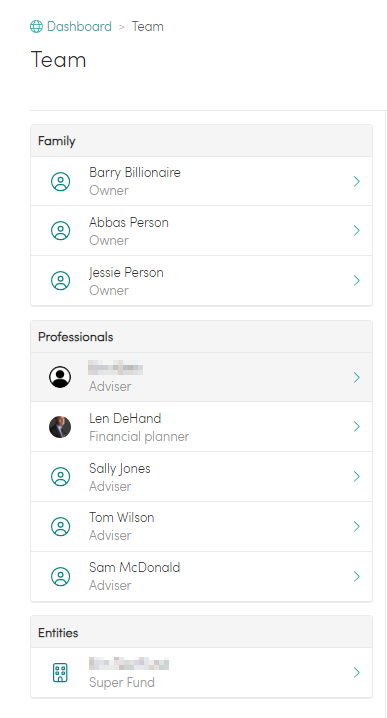Expand Abbas Person row chevron
This screenshot has height=718, width=387.
tap(357, 231)
